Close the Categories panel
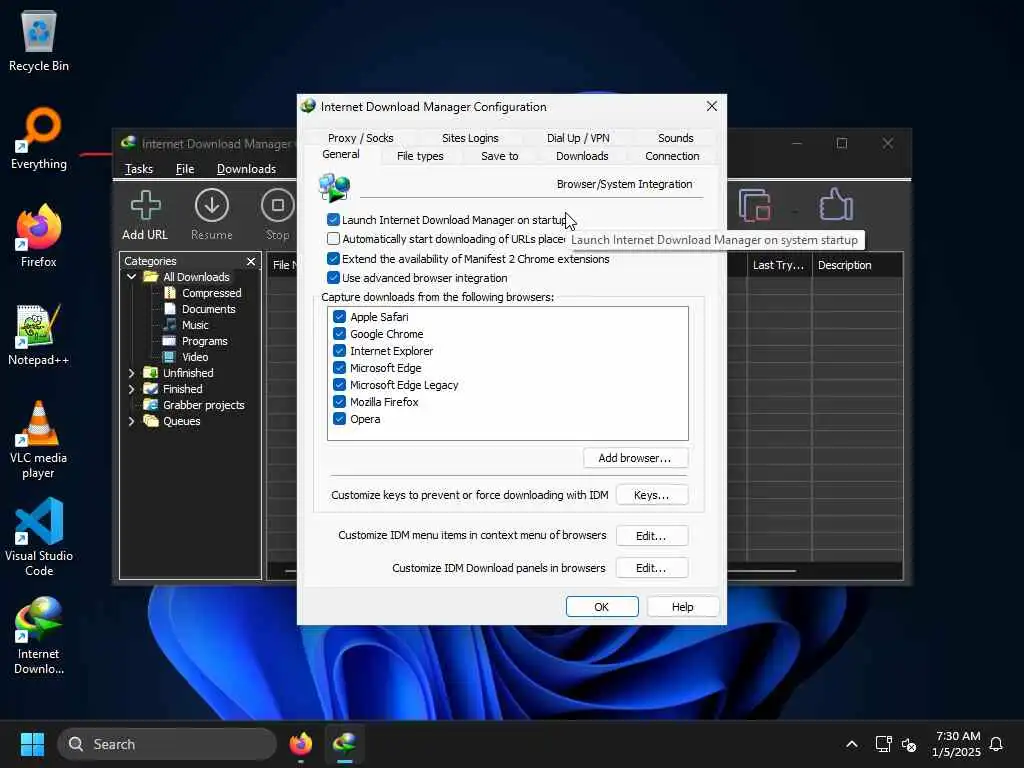Viewport: 1024px width, 768px height. (x=251, y=261)
